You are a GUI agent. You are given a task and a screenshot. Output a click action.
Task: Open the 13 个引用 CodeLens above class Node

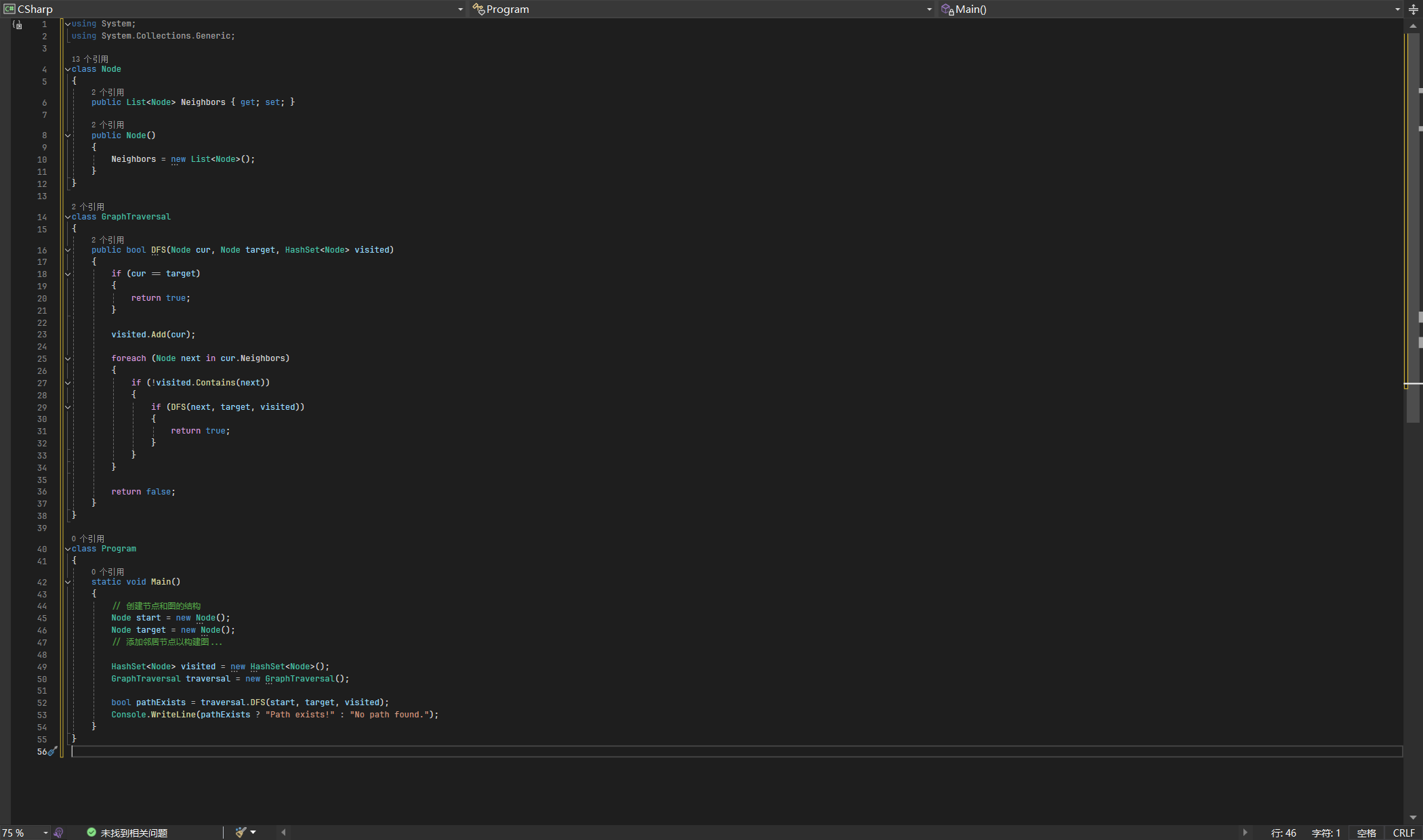pyautogui.click(x=89, y=59)
